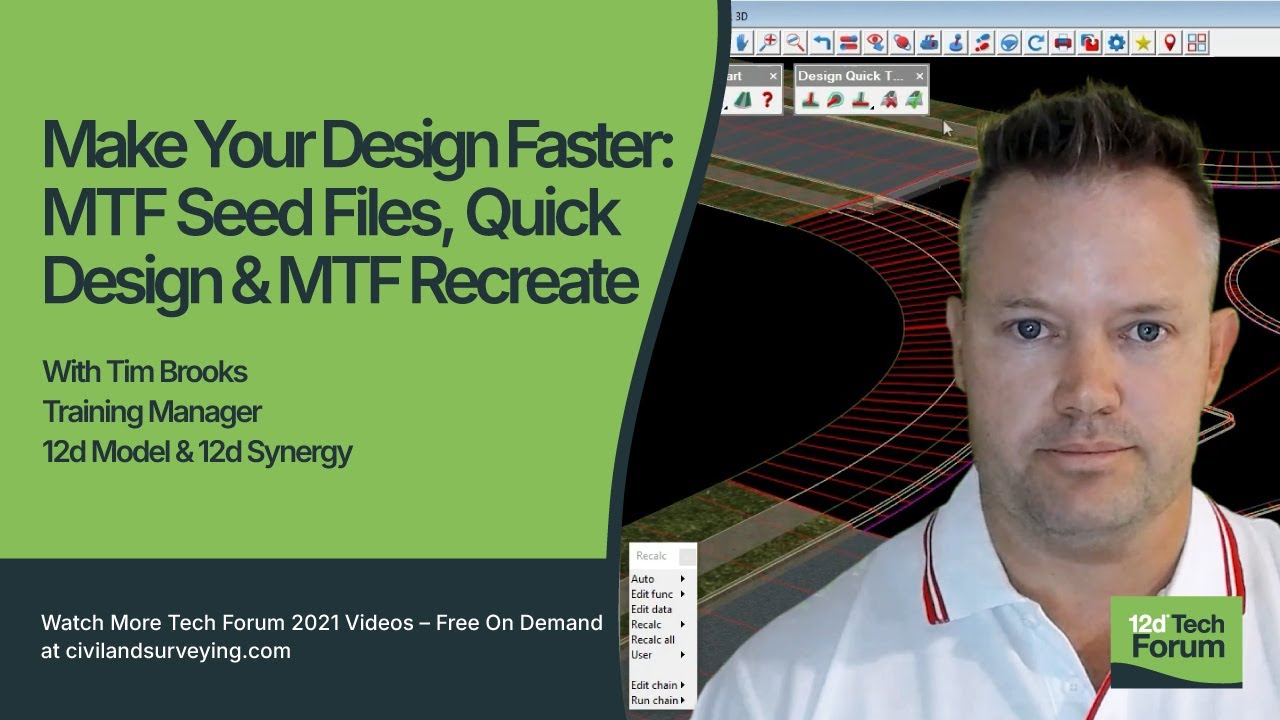Click green tick icon in Design Quick toolbar
The width and height of the screenshot is (1280, 720).
[x=913, y=100]
